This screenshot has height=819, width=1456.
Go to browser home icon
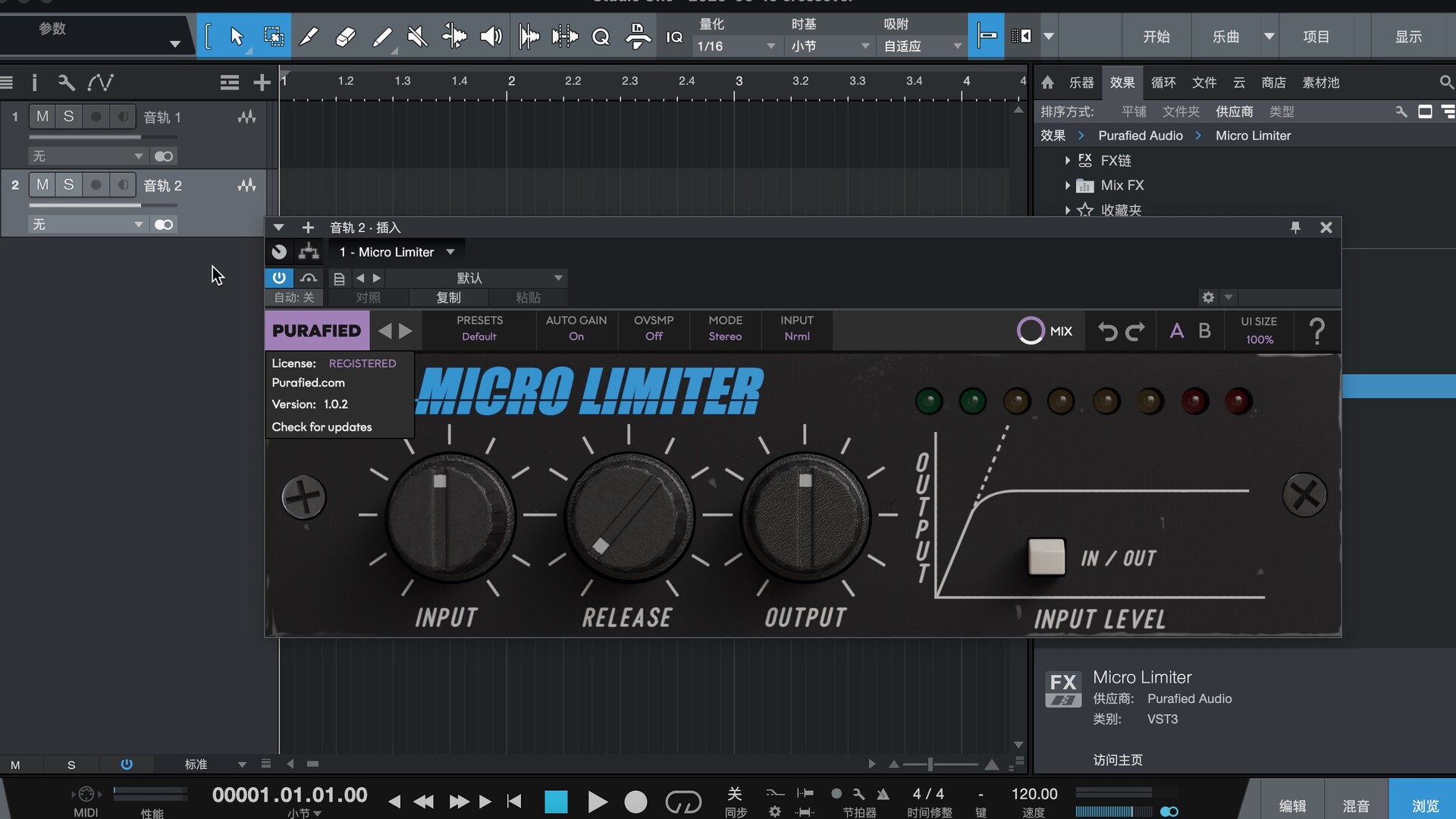(1047, 82)
